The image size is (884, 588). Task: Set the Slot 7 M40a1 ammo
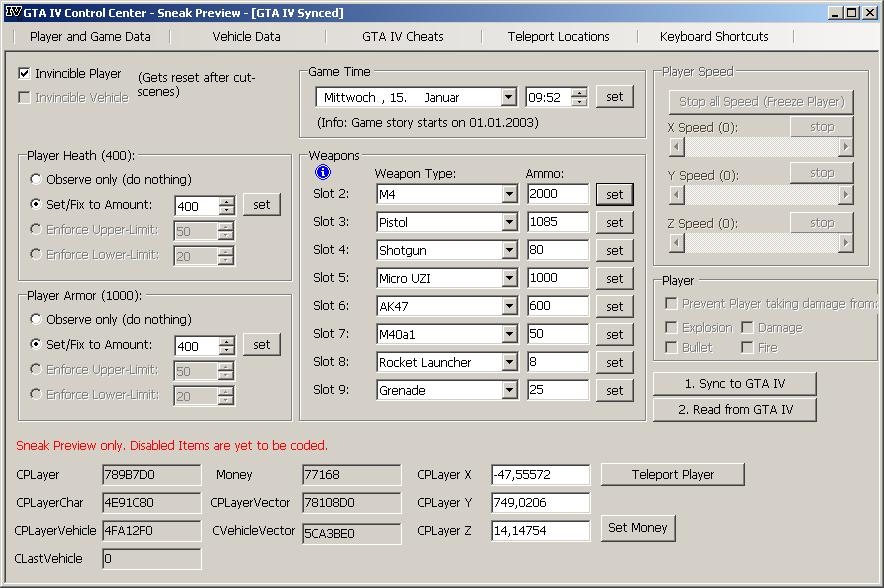(x=615, y=334)
